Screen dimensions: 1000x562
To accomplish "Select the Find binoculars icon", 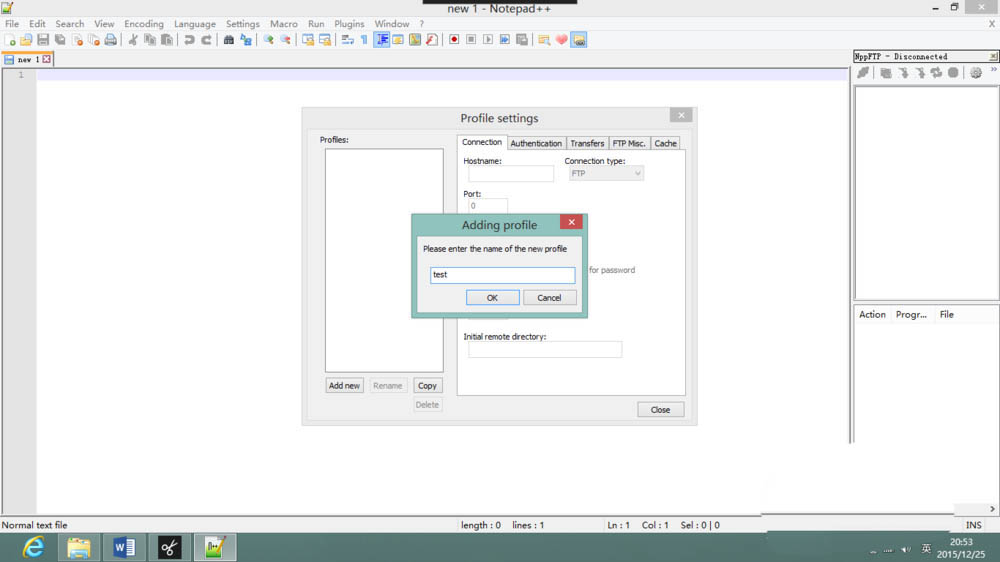I will coord(228,40).
